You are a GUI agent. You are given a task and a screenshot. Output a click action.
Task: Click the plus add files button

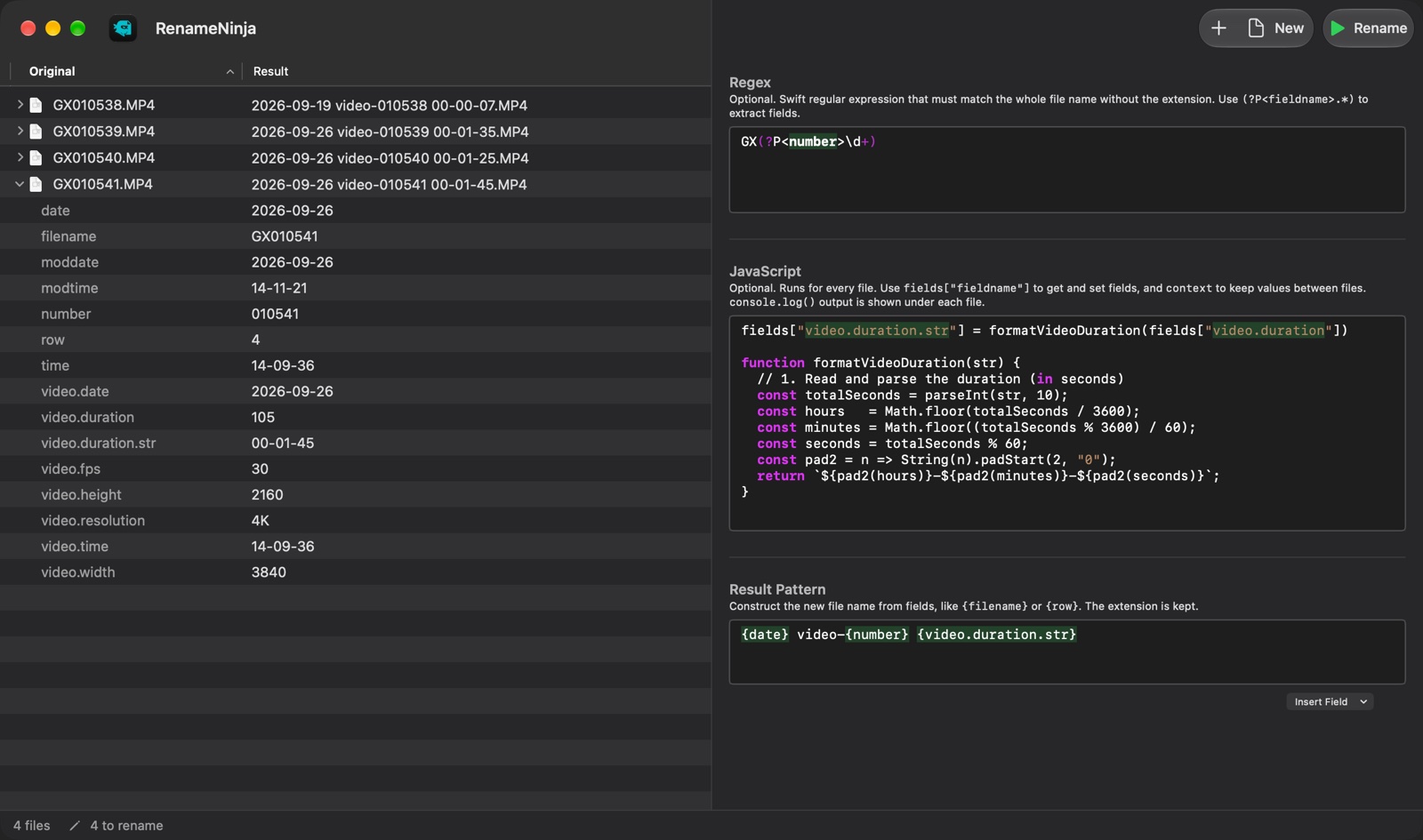click(x=1218, y=28)
